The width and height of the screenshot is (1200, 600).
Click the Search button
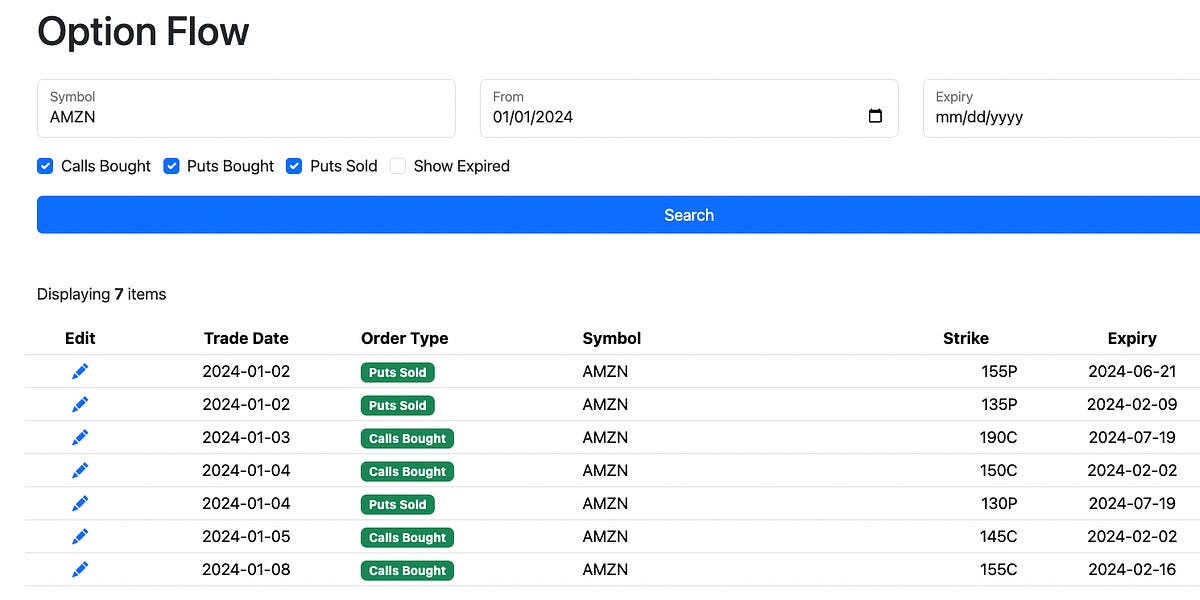[x=689, y=215]
